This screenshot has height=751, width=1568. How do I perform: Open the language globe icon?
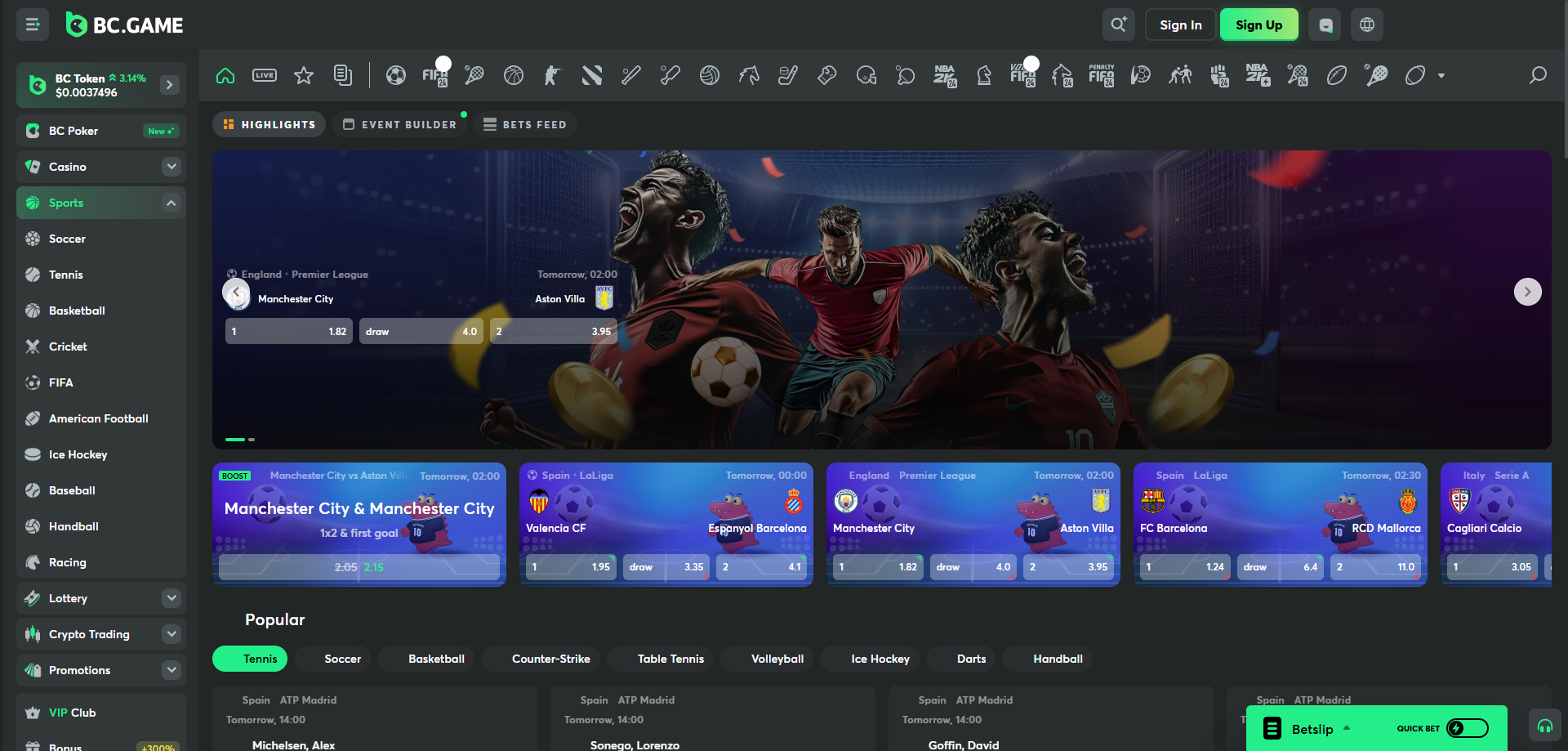tap(1366, 25)
